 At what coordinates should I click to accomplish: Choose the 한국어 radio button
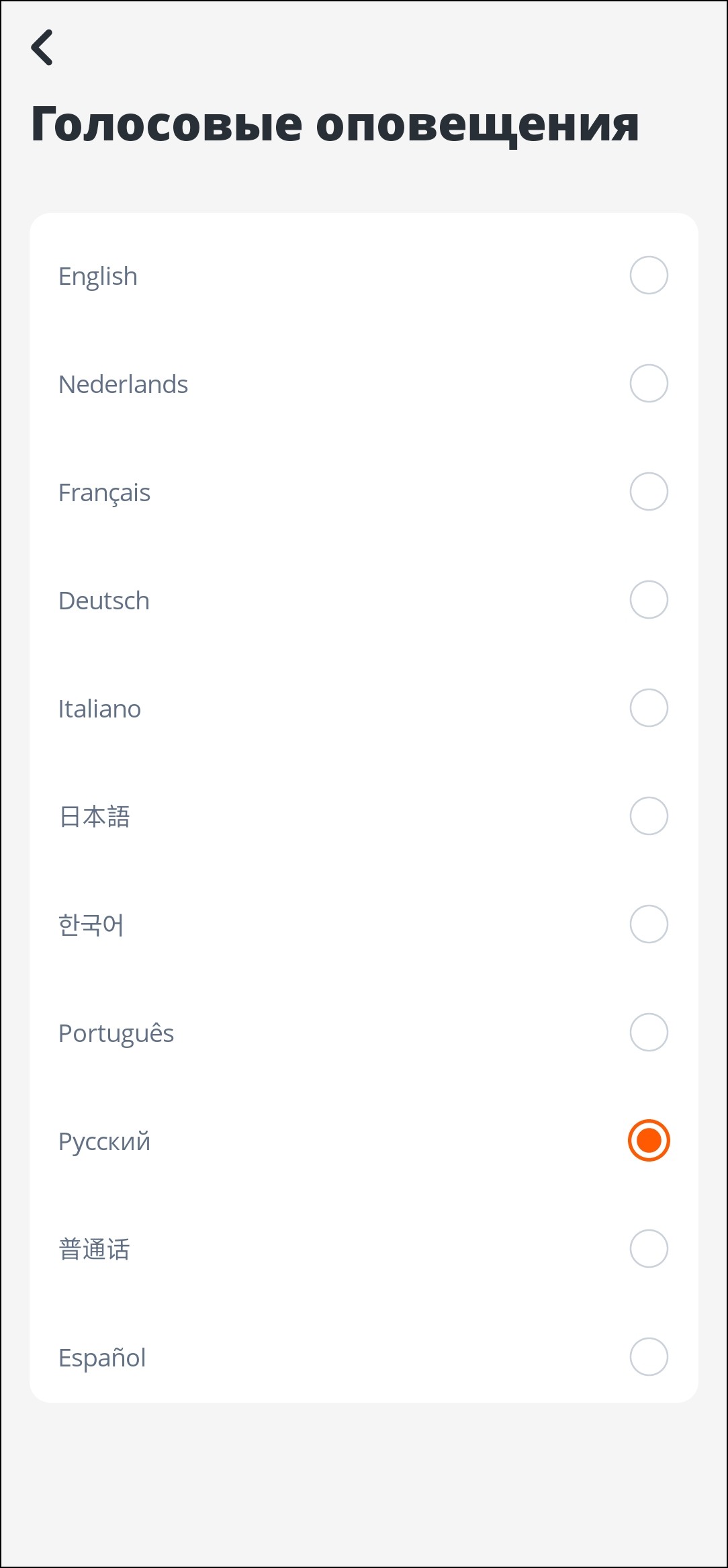[648, 924]
